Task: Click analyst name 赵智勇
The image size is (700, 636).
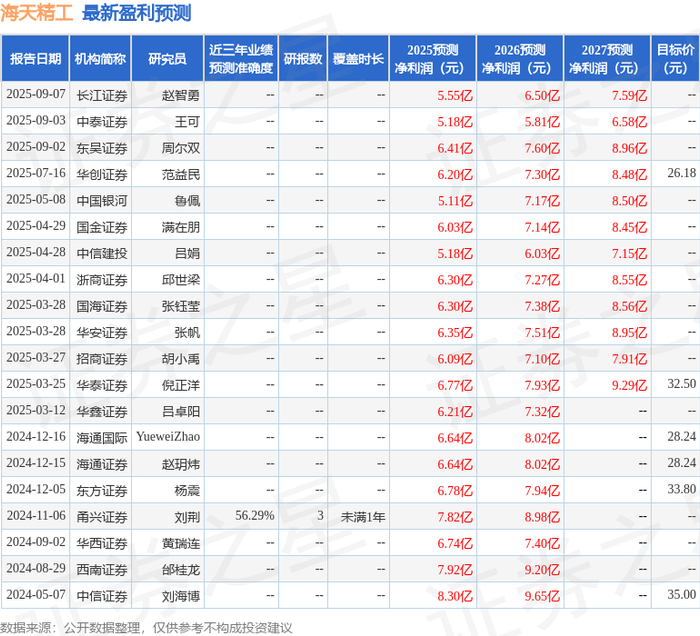Action: point(180,95)
